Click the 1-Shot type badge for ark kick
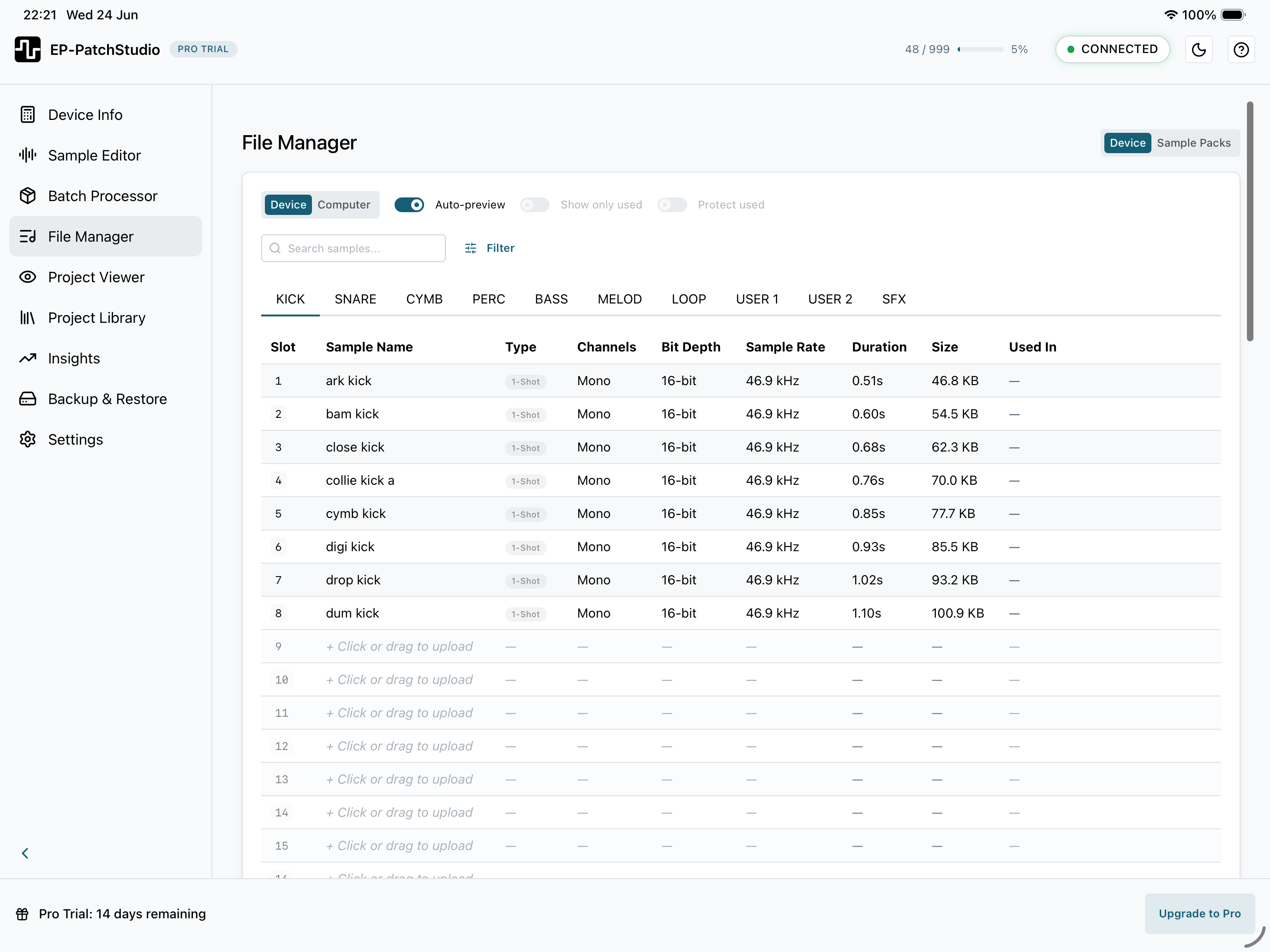This screenshot has width=1270, height=952. [525, 381]
